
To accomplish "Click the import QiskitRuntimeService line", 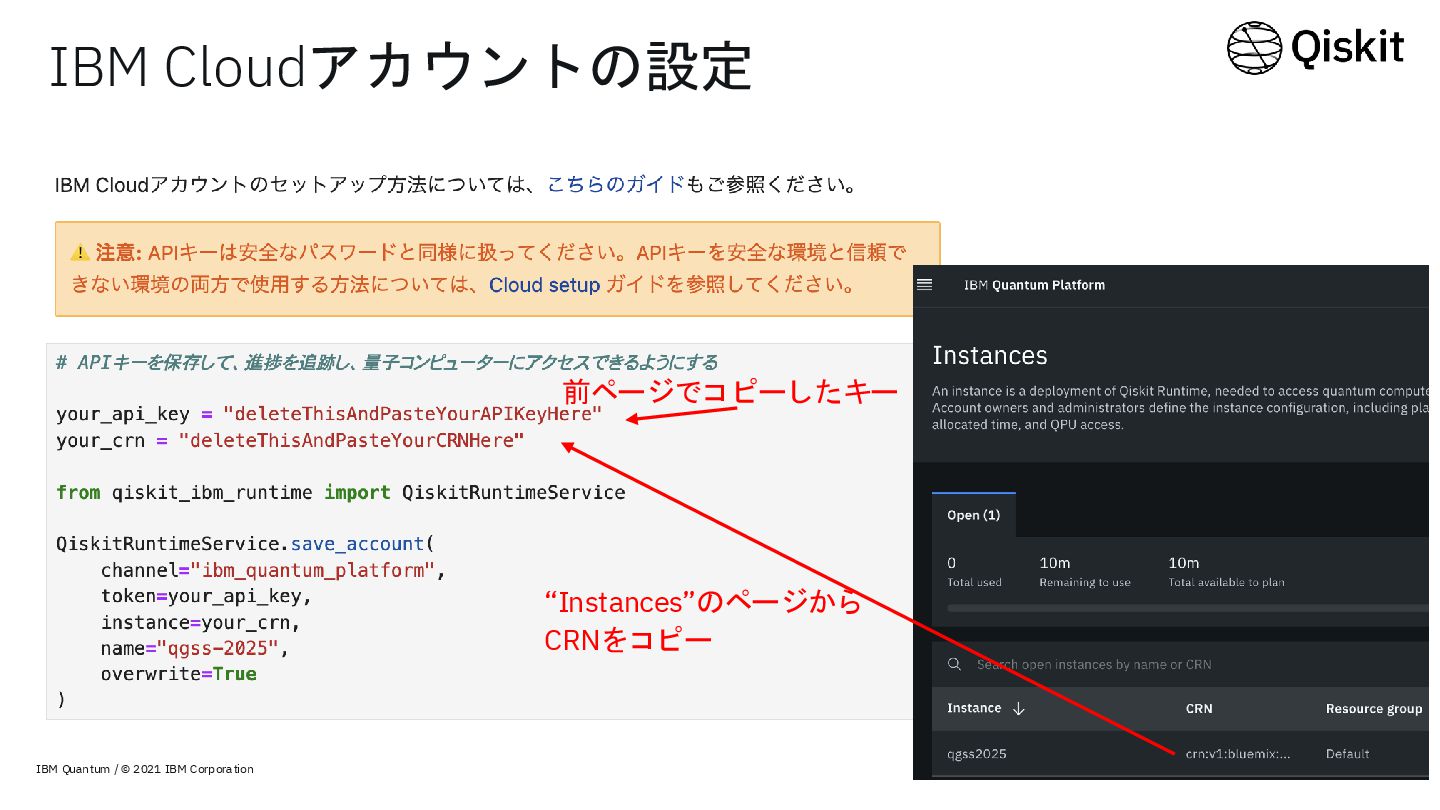I will tap(341, 492).
